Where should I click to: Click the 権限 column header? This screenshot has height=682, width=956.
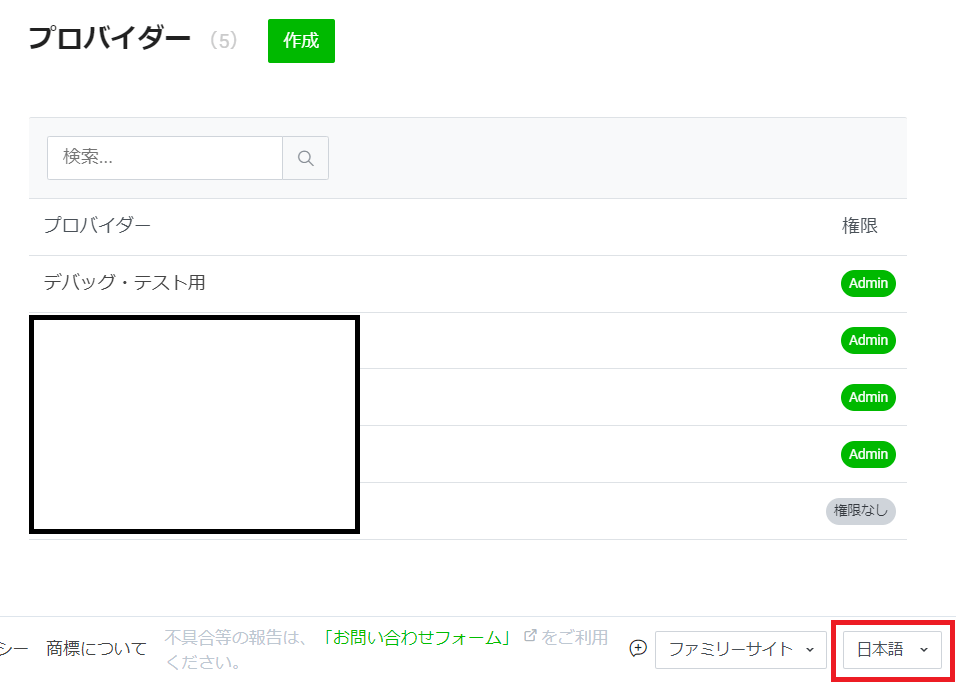pyautogui.click(x=860, y=226)
